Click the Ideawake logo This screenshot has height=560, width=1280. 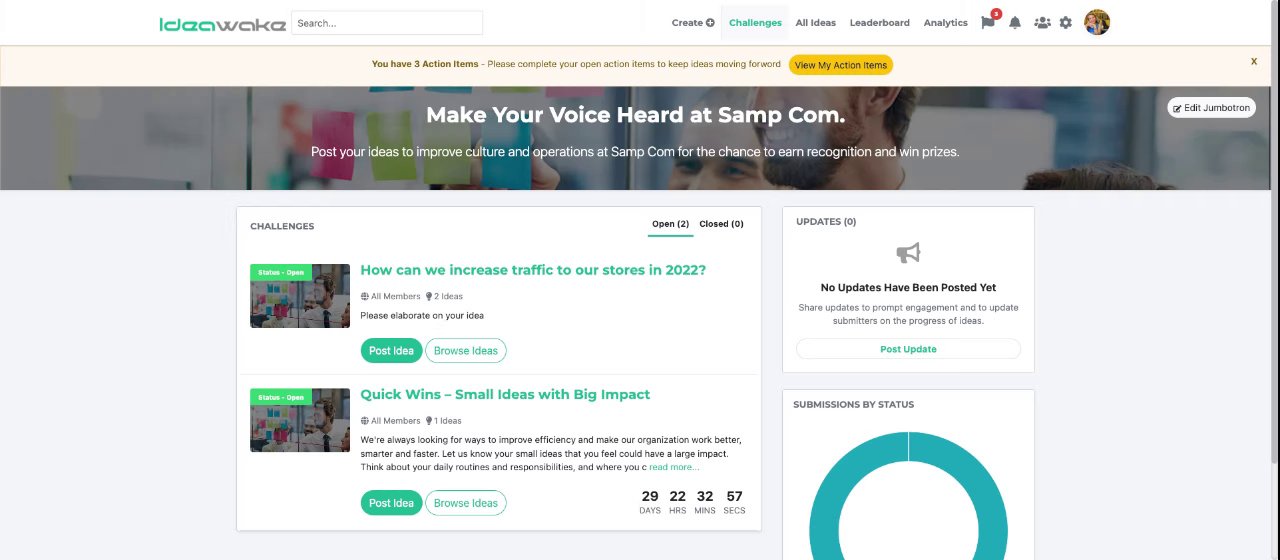tap(222, 23)
